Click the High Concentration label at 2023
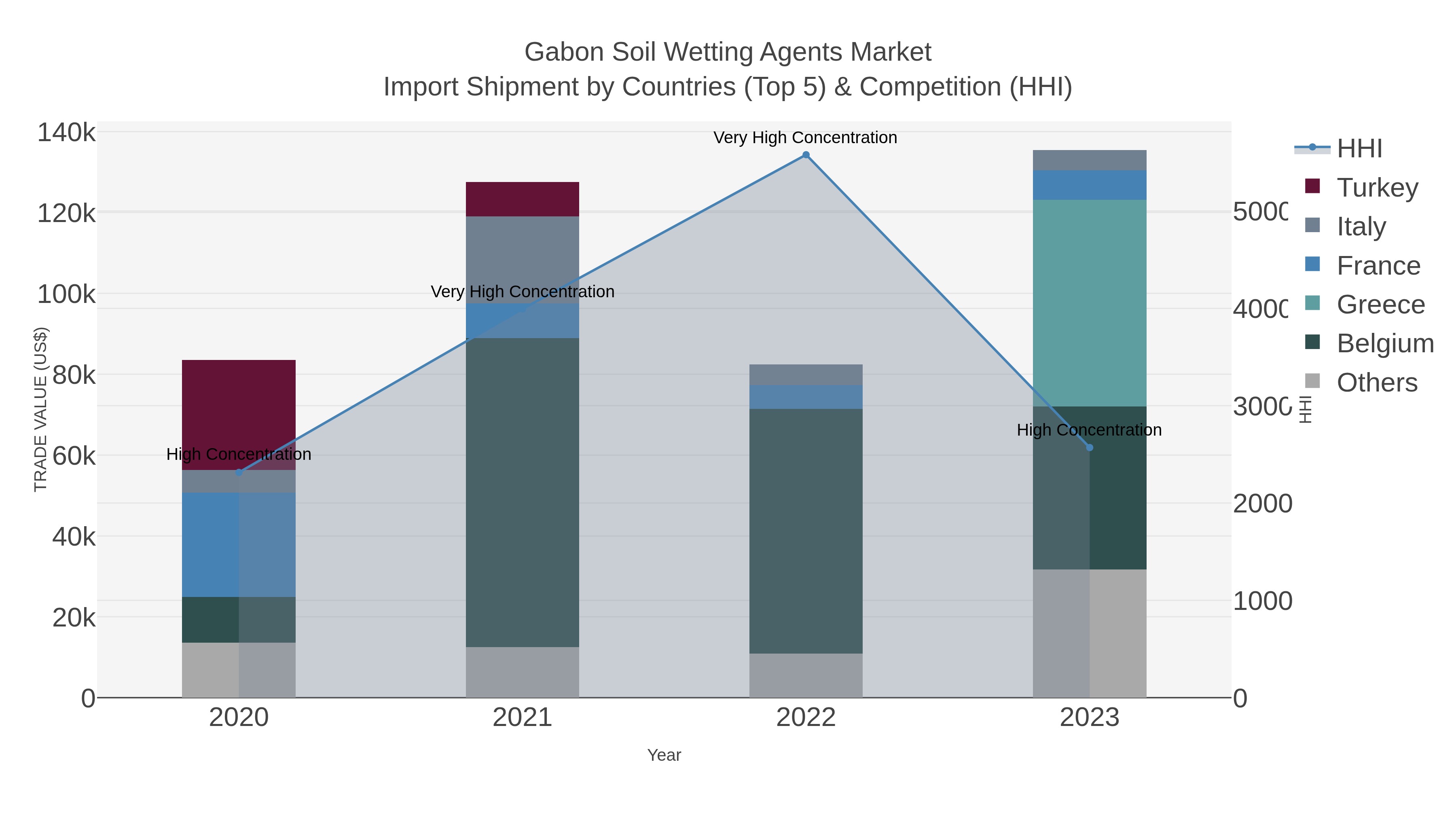The height and width of the screenshot is (819, 1456). 1090,430
